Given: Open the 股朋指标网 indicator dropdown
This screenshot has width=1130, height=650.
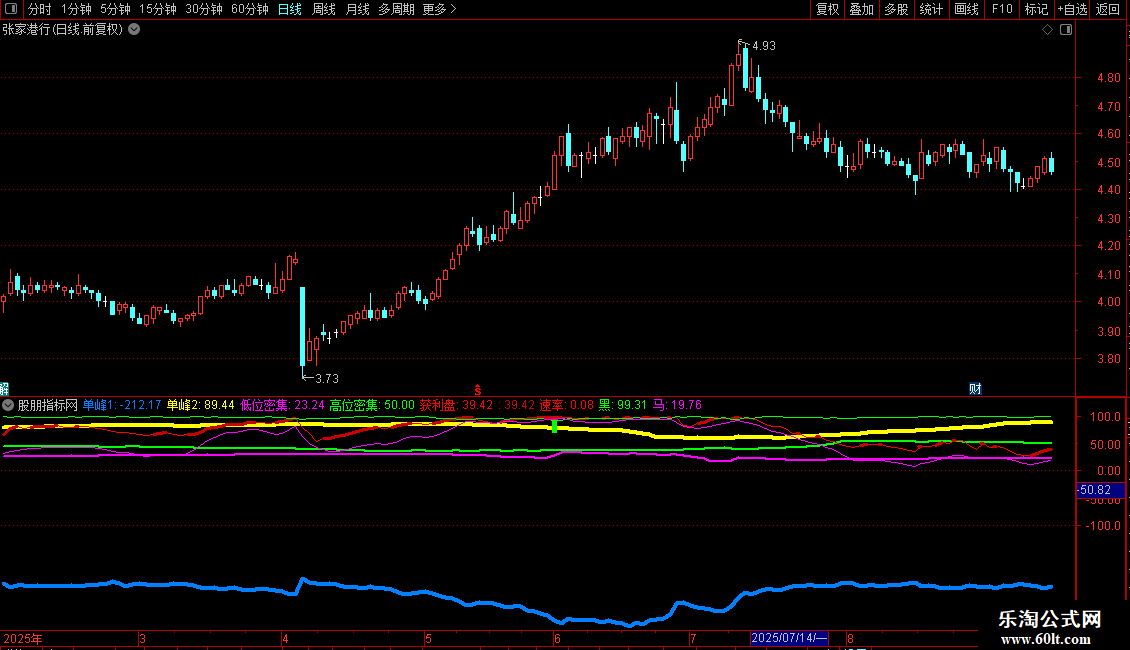Looking at the screenshot, I should (8, 406).
